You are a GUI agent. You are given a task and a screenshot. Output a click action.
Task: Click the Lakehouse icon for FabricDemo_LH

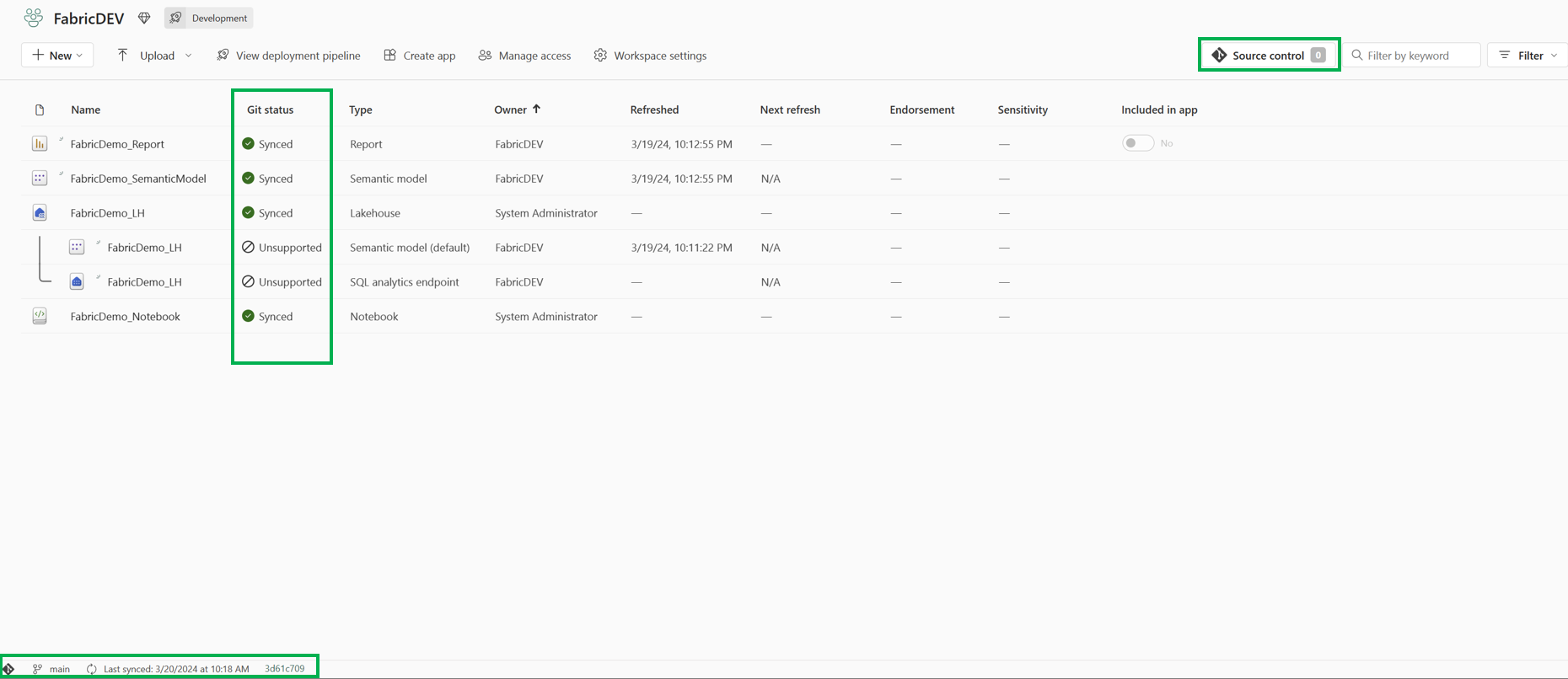(40, 213)
